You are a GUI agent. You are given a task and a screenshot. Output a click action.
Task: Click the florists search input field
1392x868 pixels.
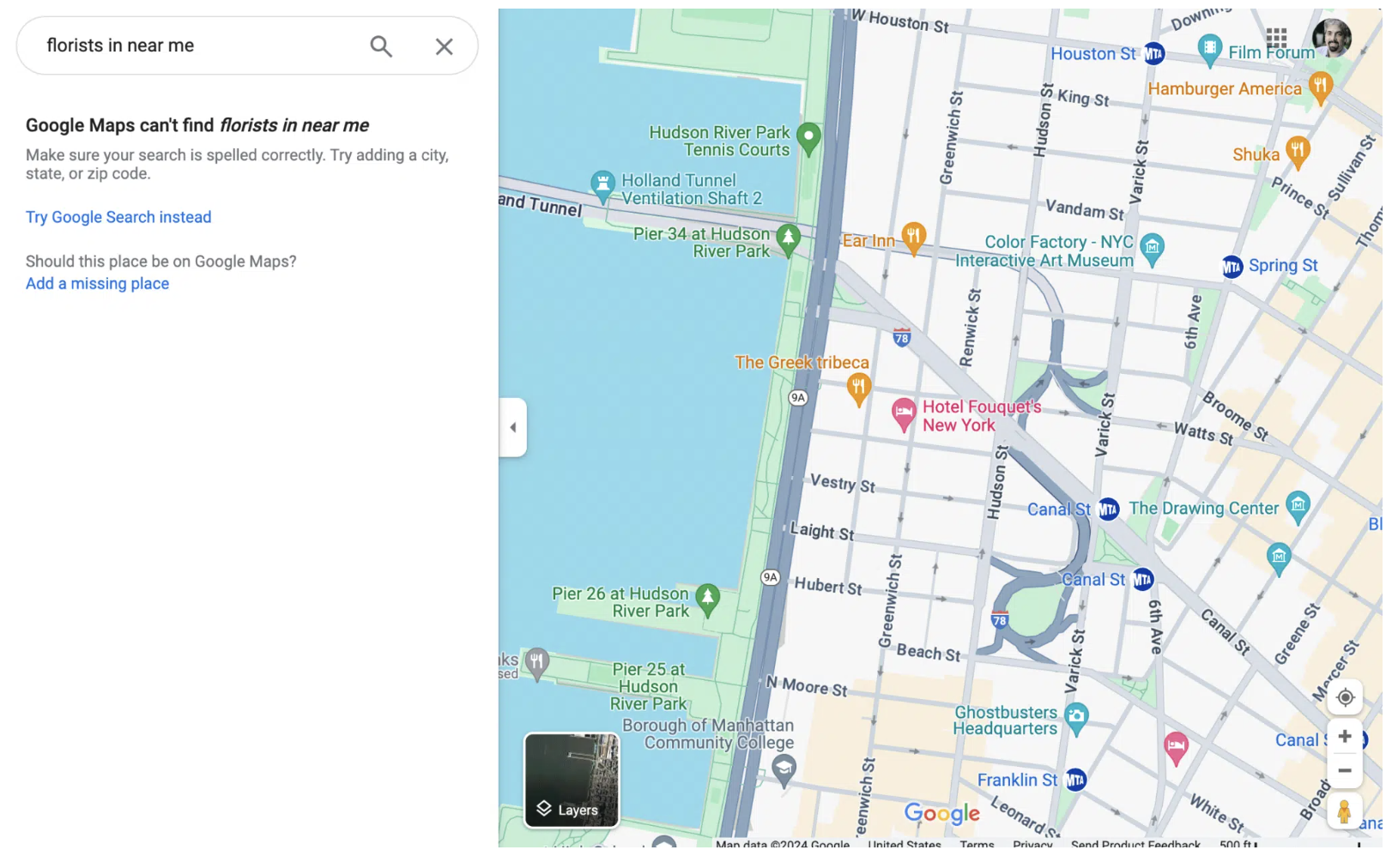tap(197, 45)
